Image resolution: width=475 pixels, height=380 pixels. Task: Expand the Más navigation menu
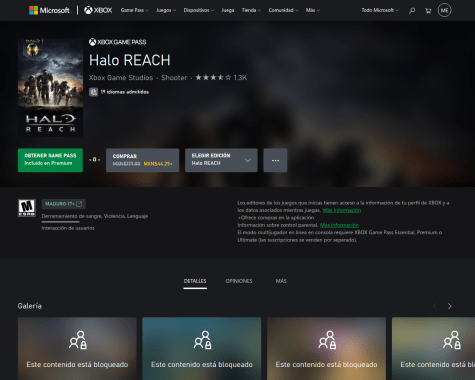pos(313,10)
